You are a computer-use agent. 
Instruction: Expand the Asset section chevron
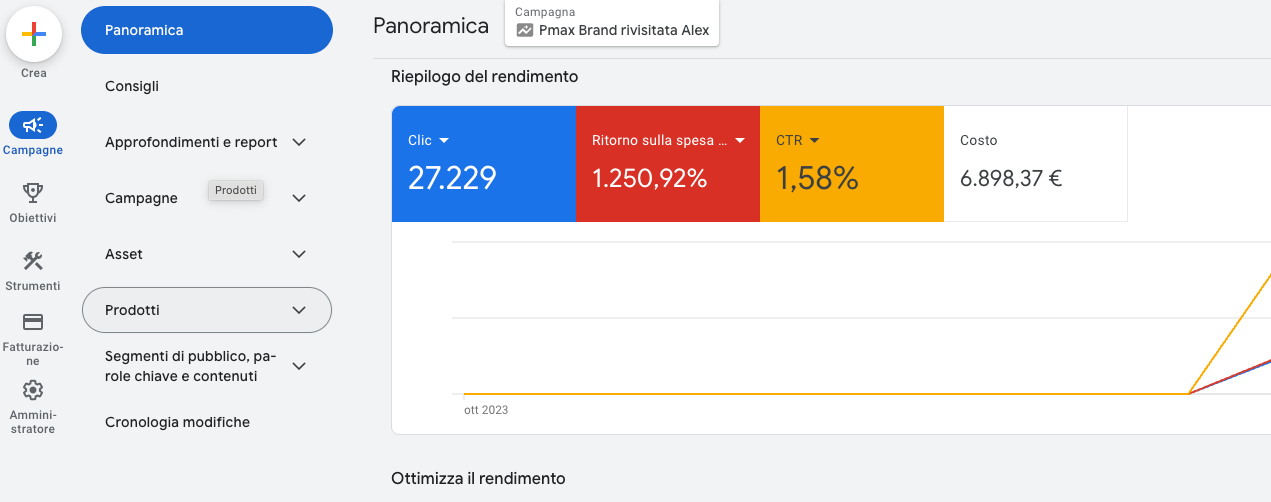pyautogui.click(x=299, y=254)
